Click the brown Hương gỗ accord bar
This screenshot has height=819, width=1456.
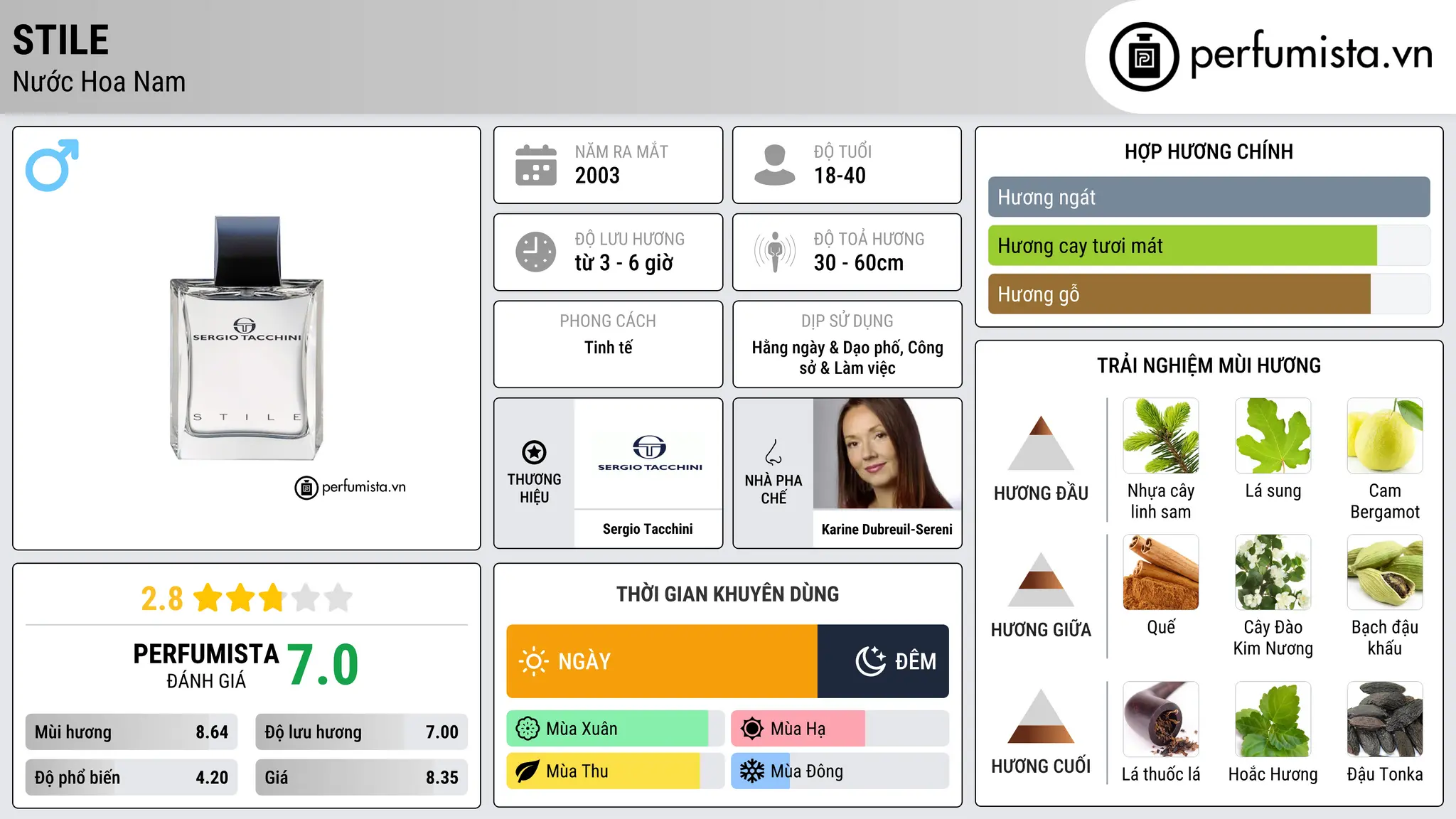coord(1179,294)
